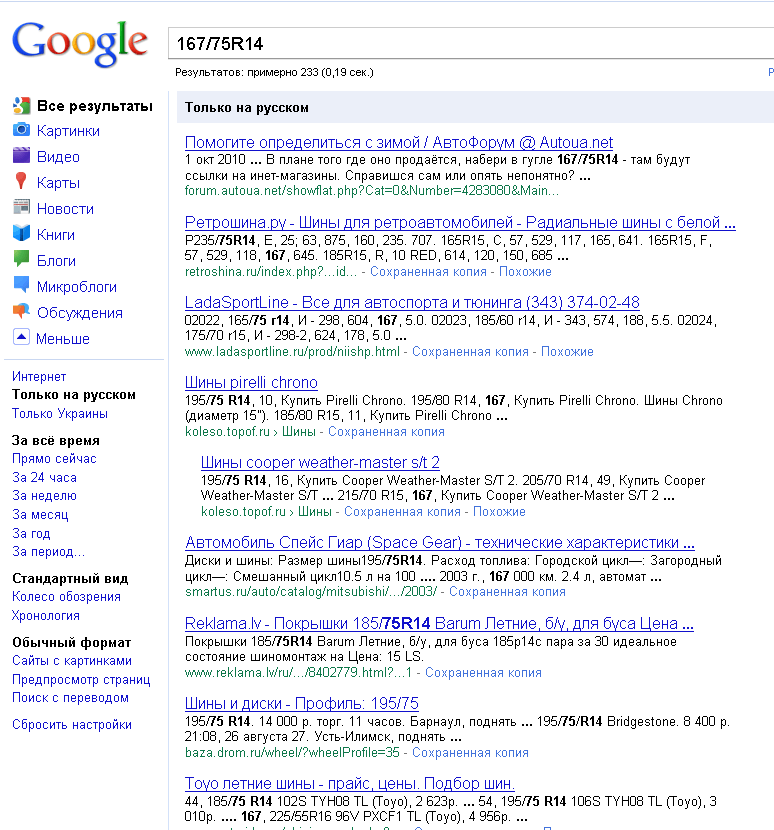The height and width of the screenshot is (830, 774).
Task: Select Все результаты search category
Action: click(x=95, y=106)
